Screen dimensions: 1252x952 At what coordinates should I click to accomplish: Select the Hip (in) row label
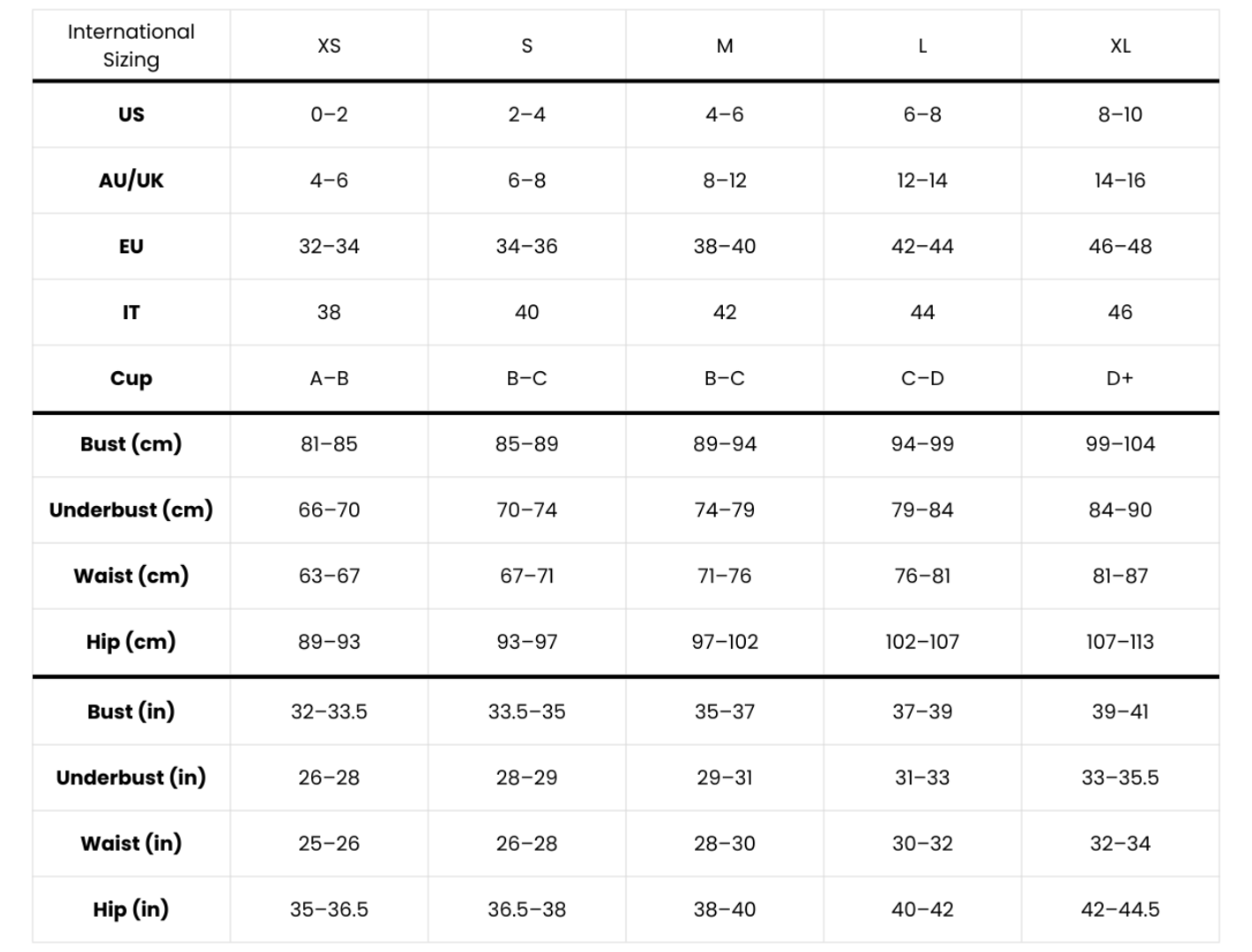click(131, 909)
